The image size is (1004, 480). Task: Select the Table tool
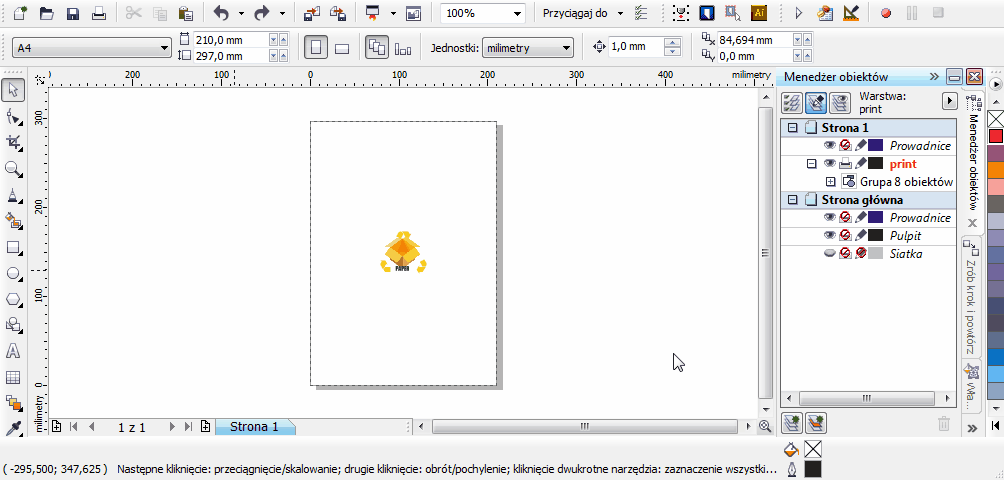tap(13, 378)
